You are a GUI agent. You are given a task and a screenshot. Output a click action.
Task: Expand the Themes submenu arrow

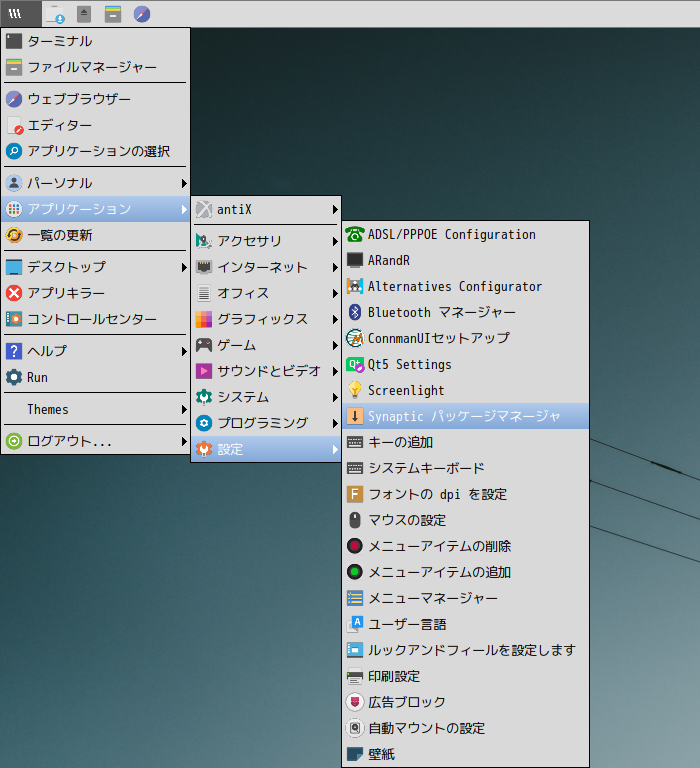184,409
